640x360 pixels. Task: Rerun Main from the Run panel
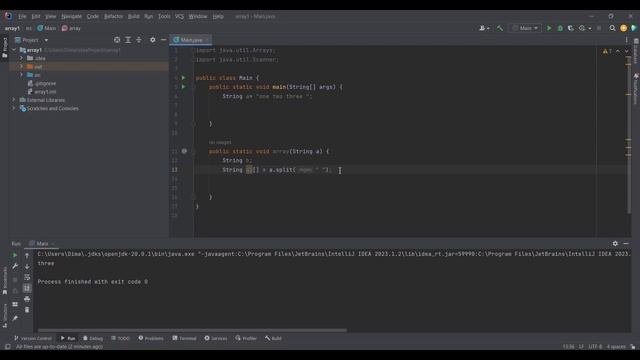pos(15,255)
